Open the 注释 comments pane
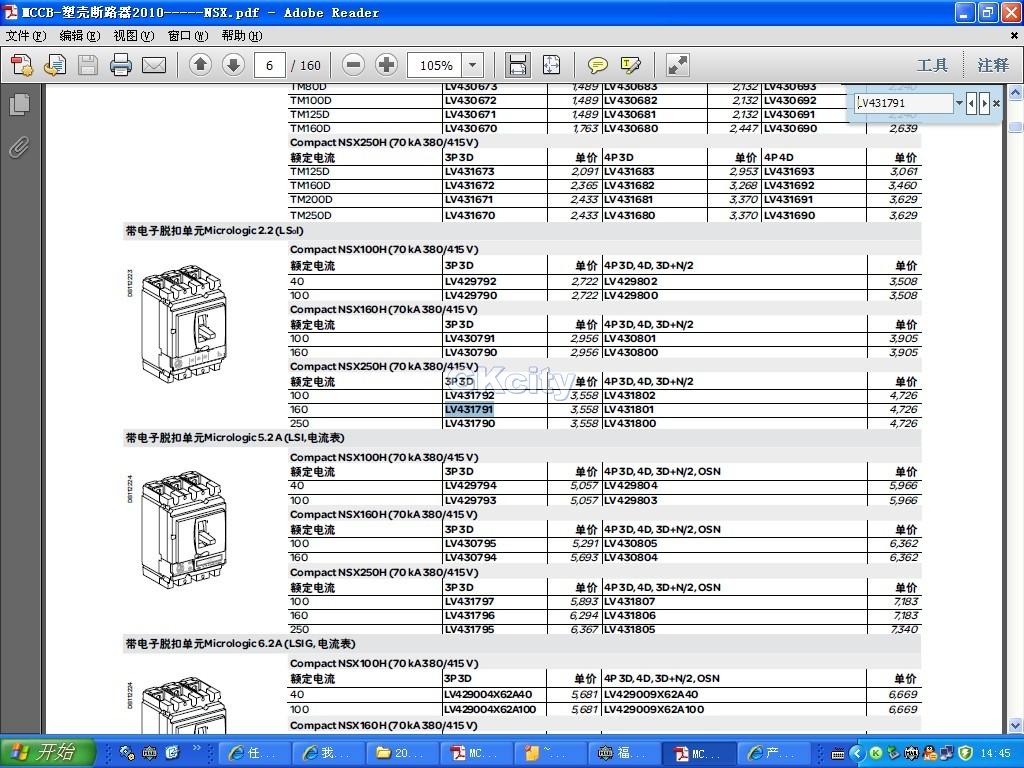Viewport: 1024px width, 768px height. [x=993, y=65]
